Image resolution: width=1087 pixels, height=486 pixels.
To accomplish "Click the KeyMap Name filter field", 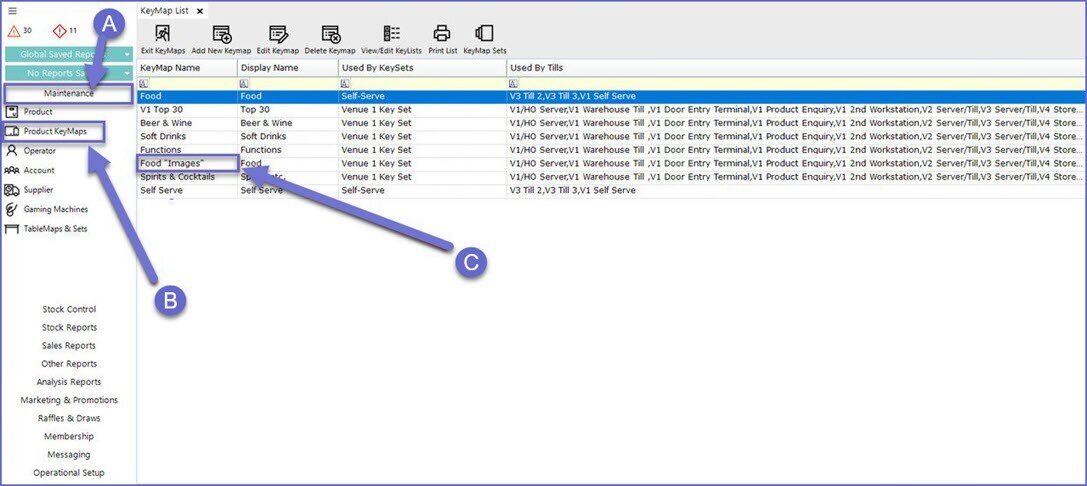I will click(x=190, y=84).
